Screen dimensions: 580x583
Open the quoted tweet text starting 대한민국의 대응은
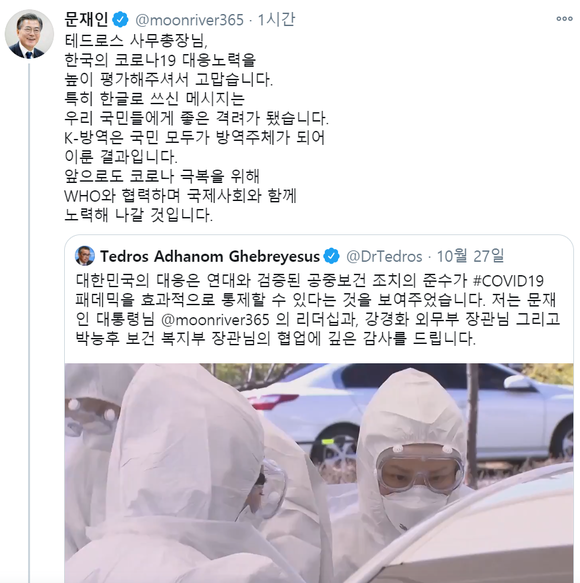[x=318, y=310]
